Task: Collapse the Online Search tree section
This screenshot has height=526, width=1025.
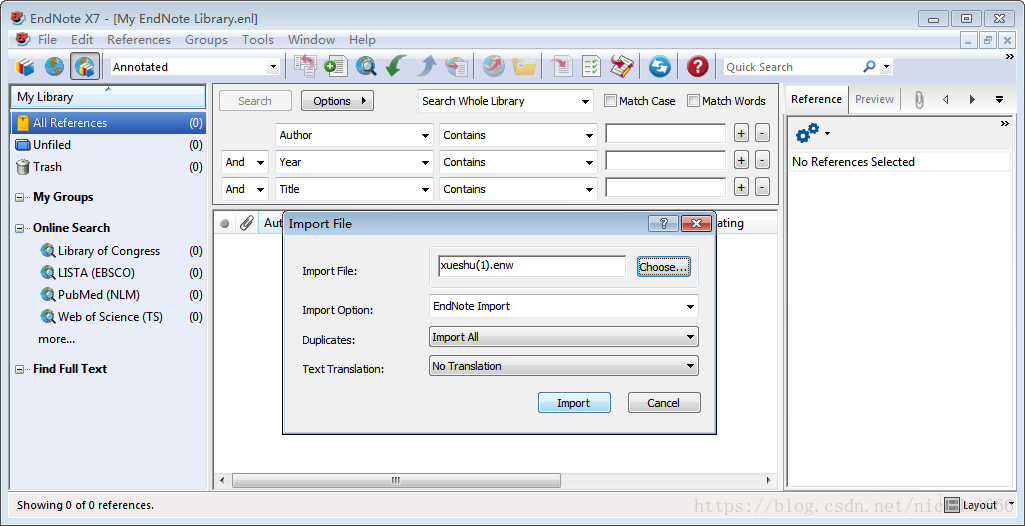Action: 20,228
